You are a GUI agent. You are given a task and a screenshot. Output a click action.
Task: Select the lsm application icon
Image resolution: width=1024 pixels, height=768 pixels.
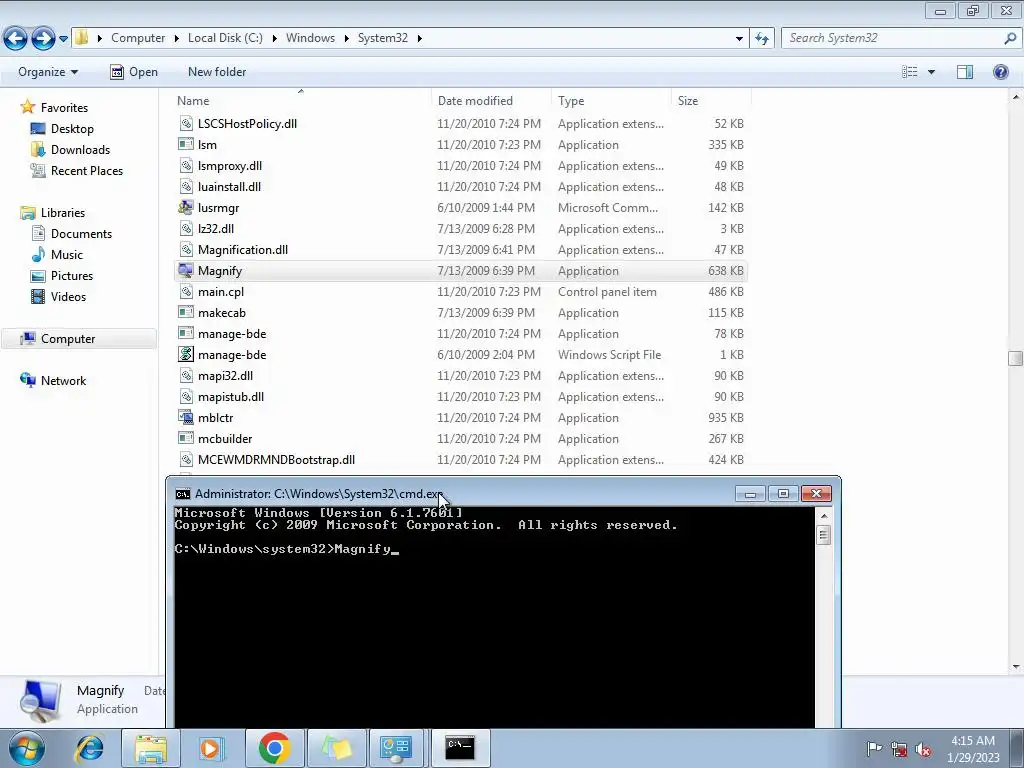tap(185, 144)
